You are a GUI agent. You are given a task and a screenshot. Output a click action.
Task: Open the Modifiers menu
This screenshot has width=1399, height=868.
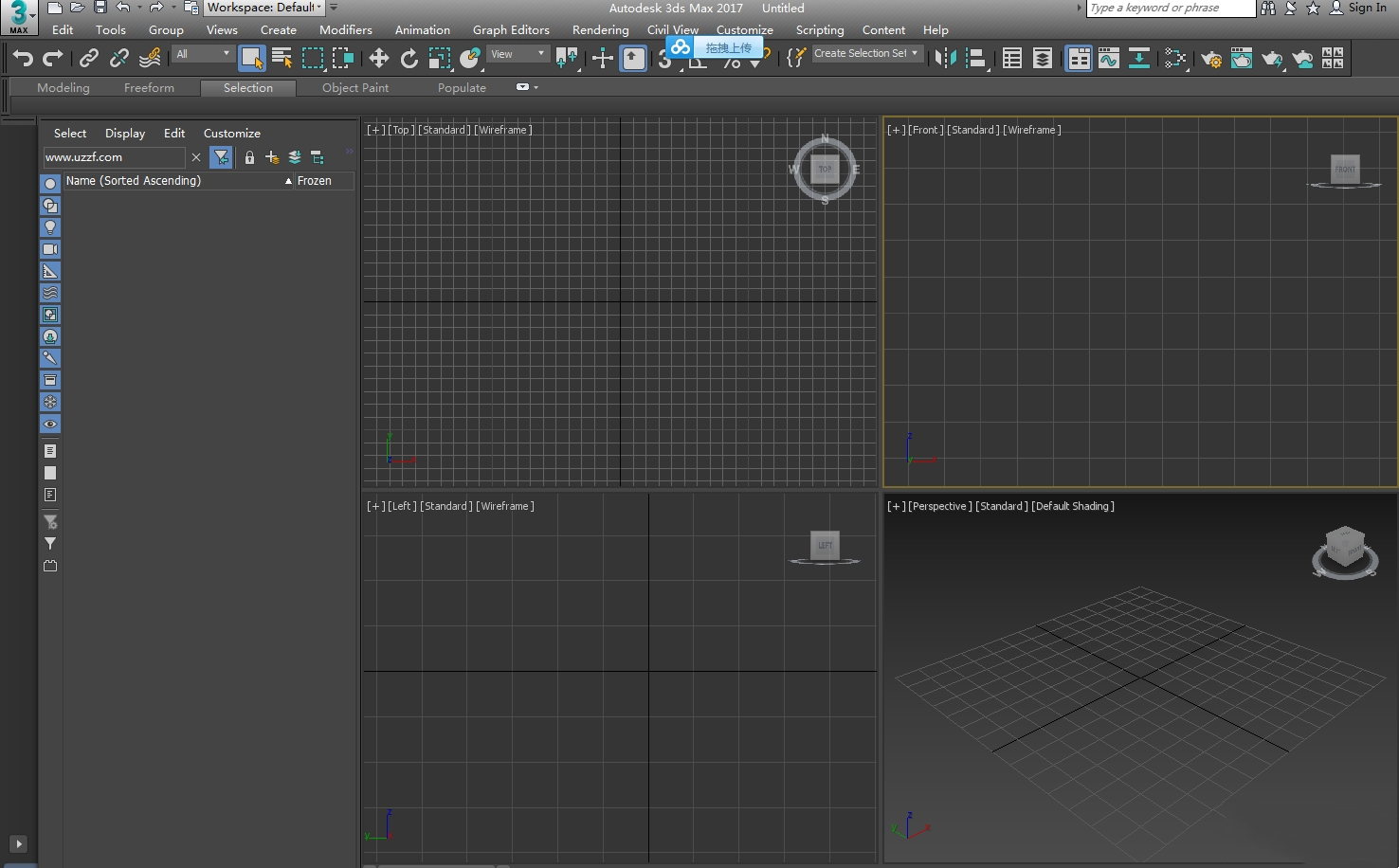tap(346, 30)
